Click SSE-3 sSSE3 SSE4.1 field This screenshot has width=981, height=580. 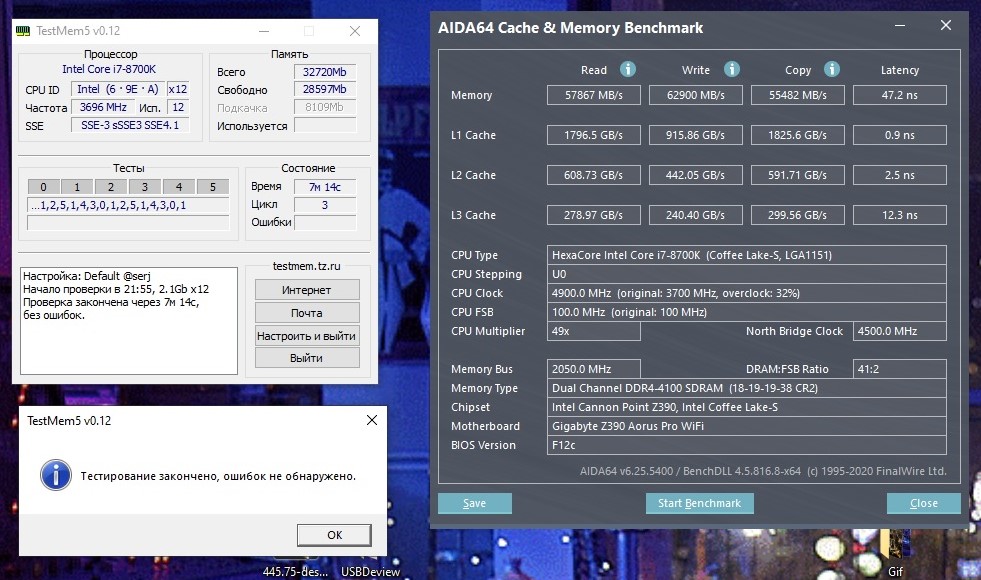130,125
